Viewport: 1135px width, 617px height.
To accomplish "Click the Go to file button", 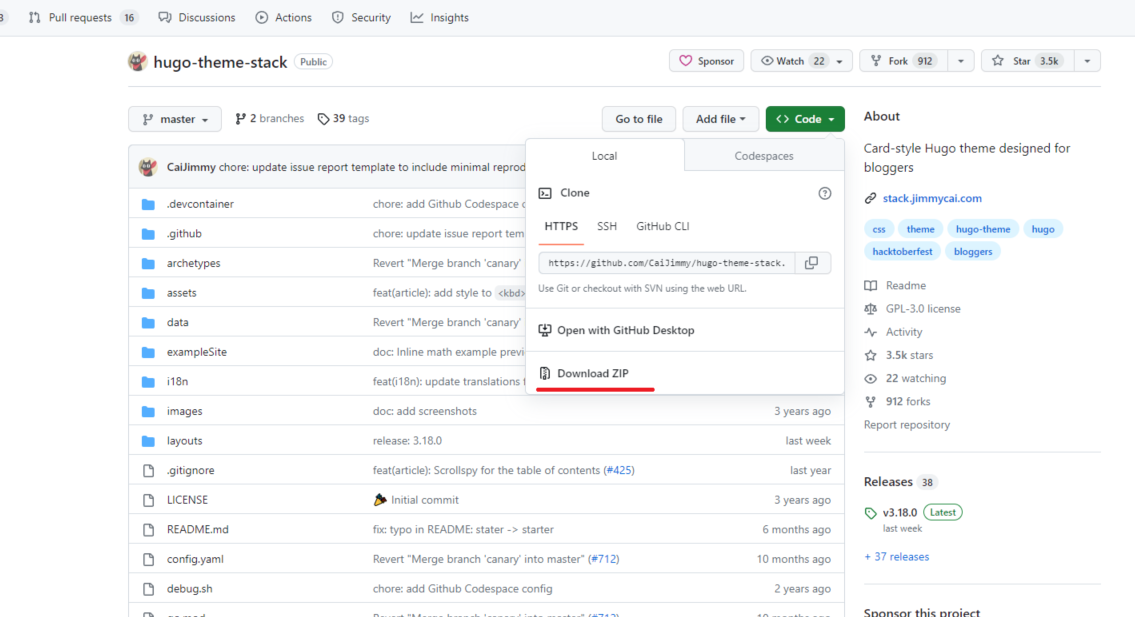I will (x=638, y=119).
